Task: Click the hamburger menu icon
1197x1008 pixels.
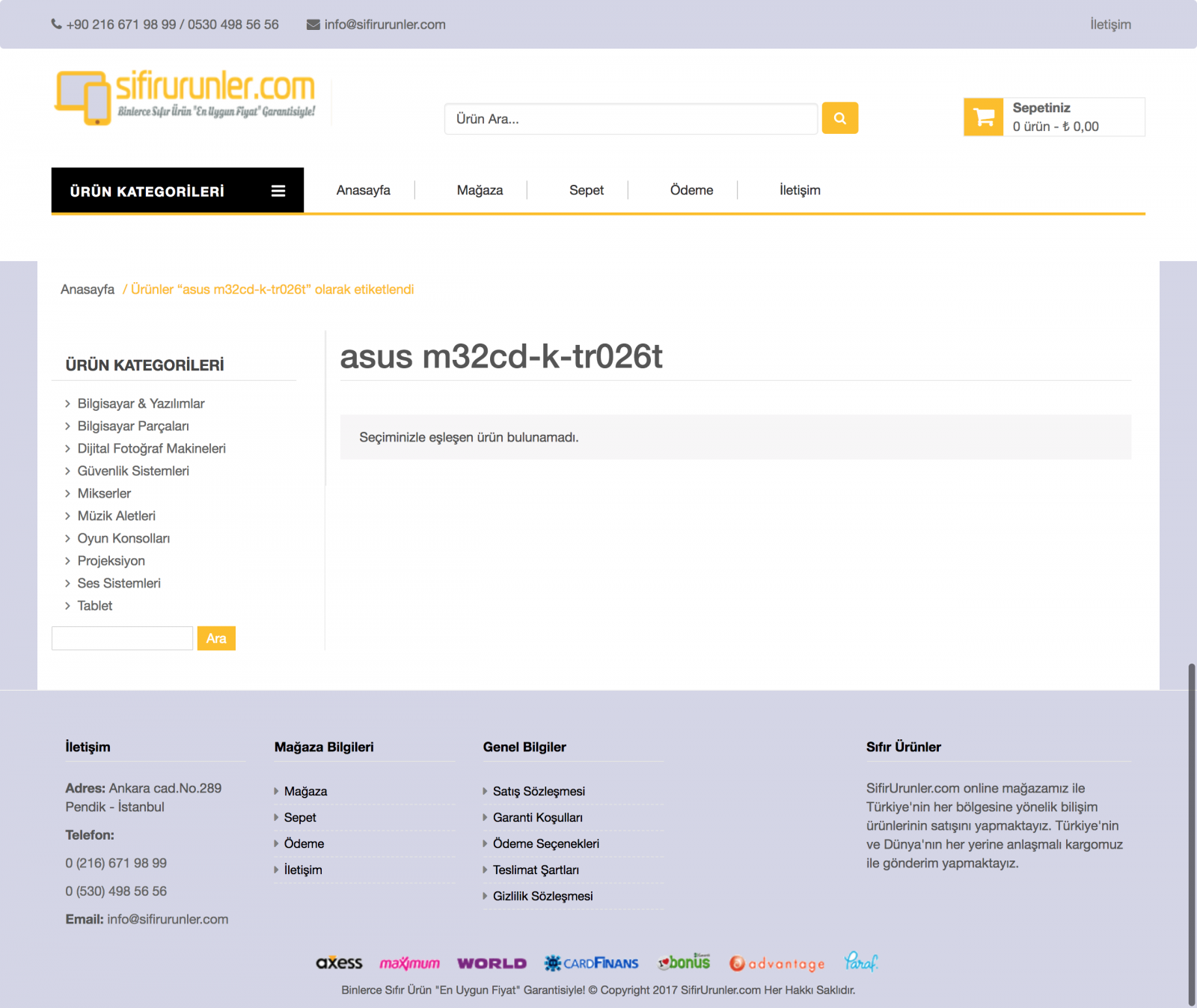Action: pos(278,191)
